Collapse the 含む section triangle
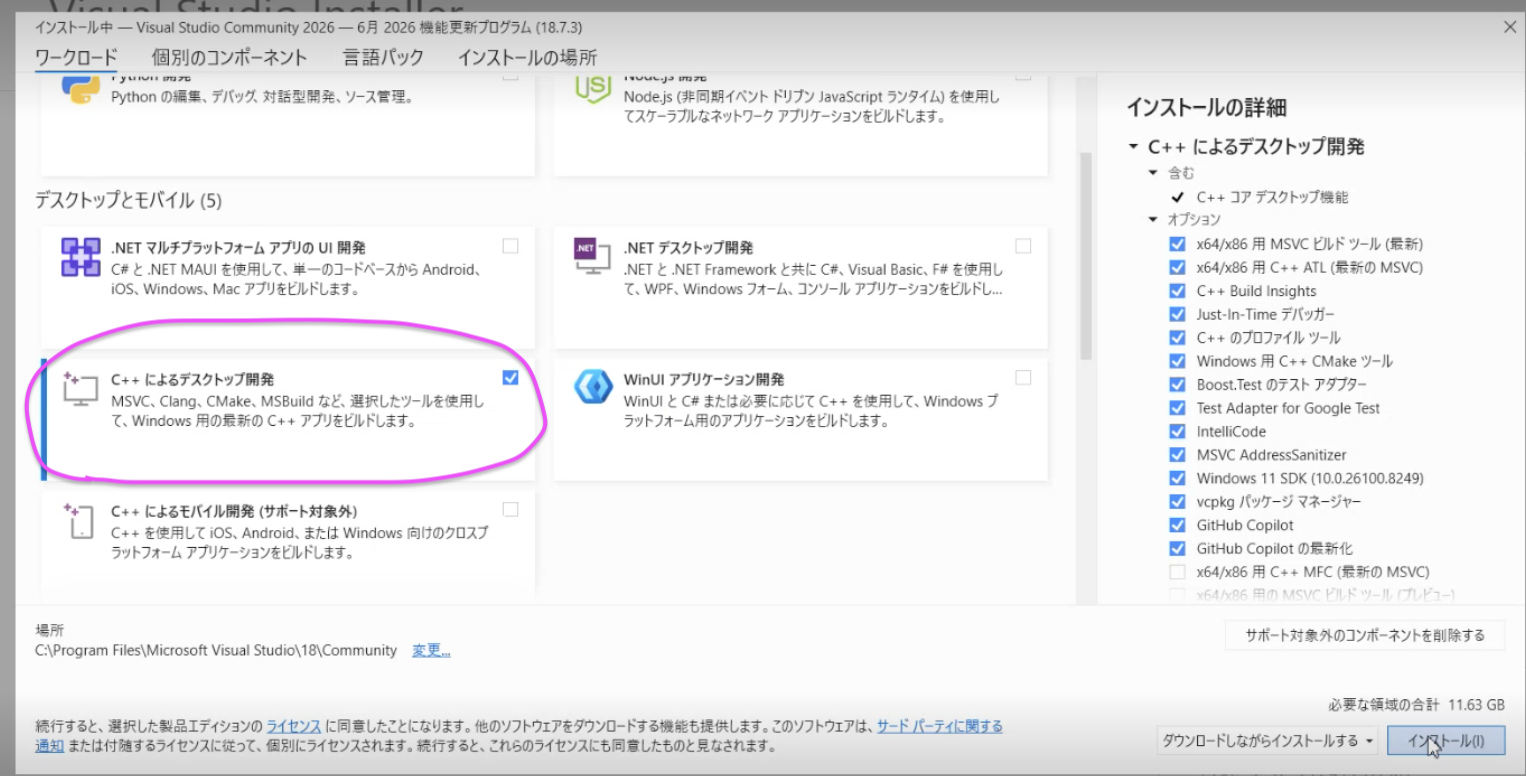The height and width of the screenshot is (776, 1526). click(x=1154, y=173)
